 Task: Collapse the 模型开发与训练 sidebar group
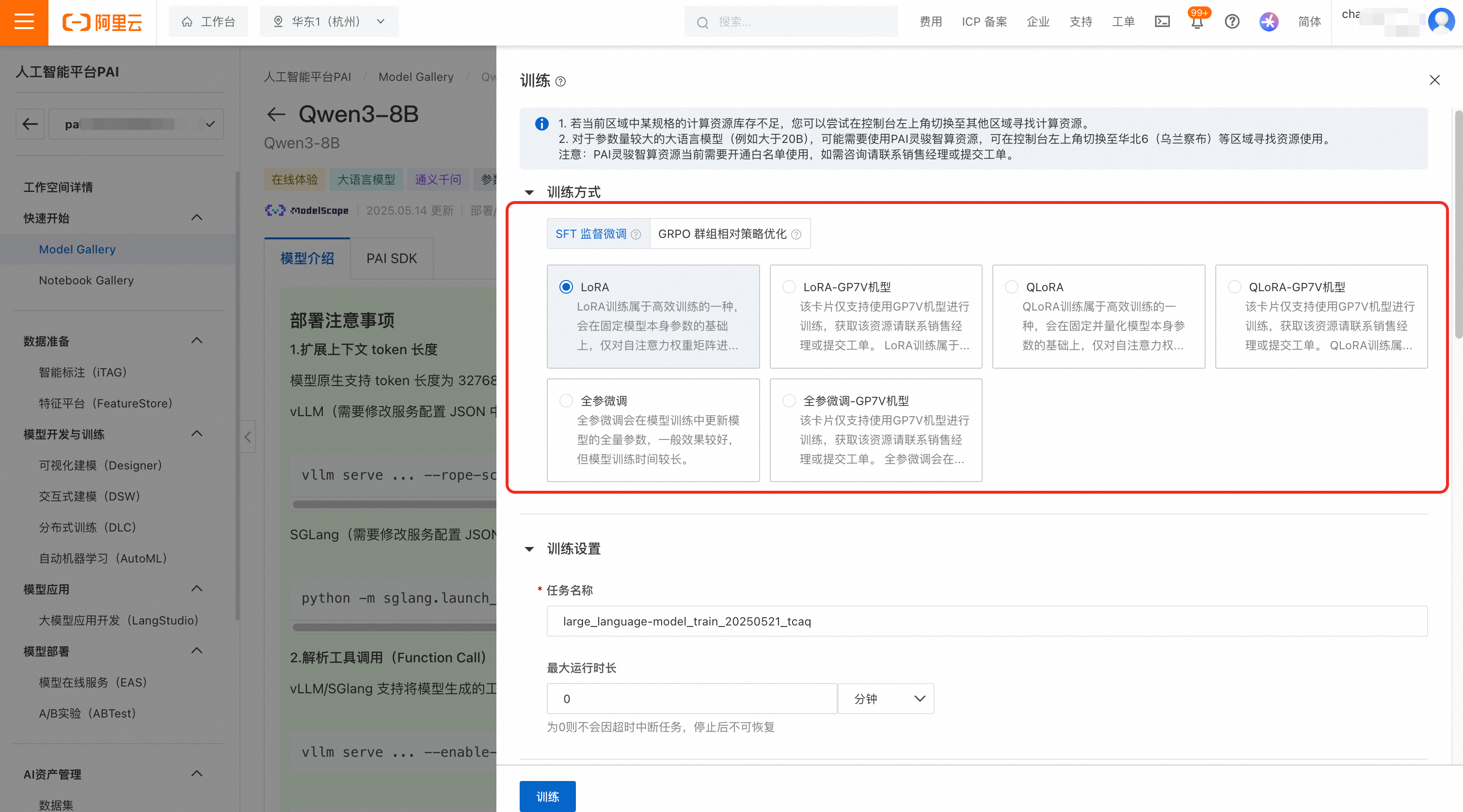[x=196, y=434]
